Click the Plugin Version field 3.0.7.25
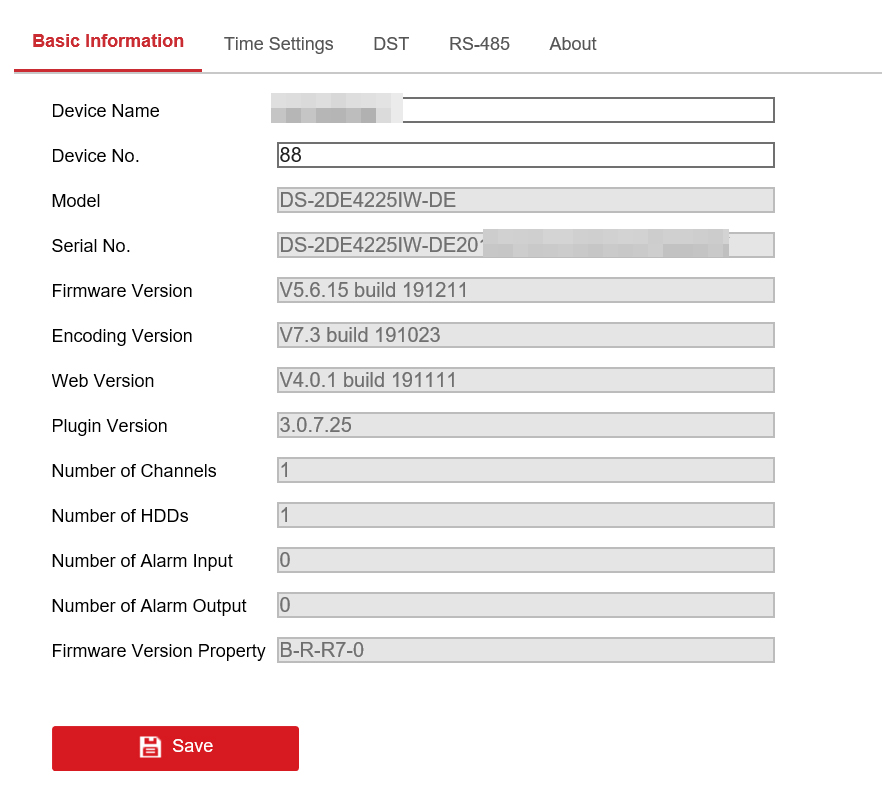Screen dimensions: 882x805 (525, 425)
